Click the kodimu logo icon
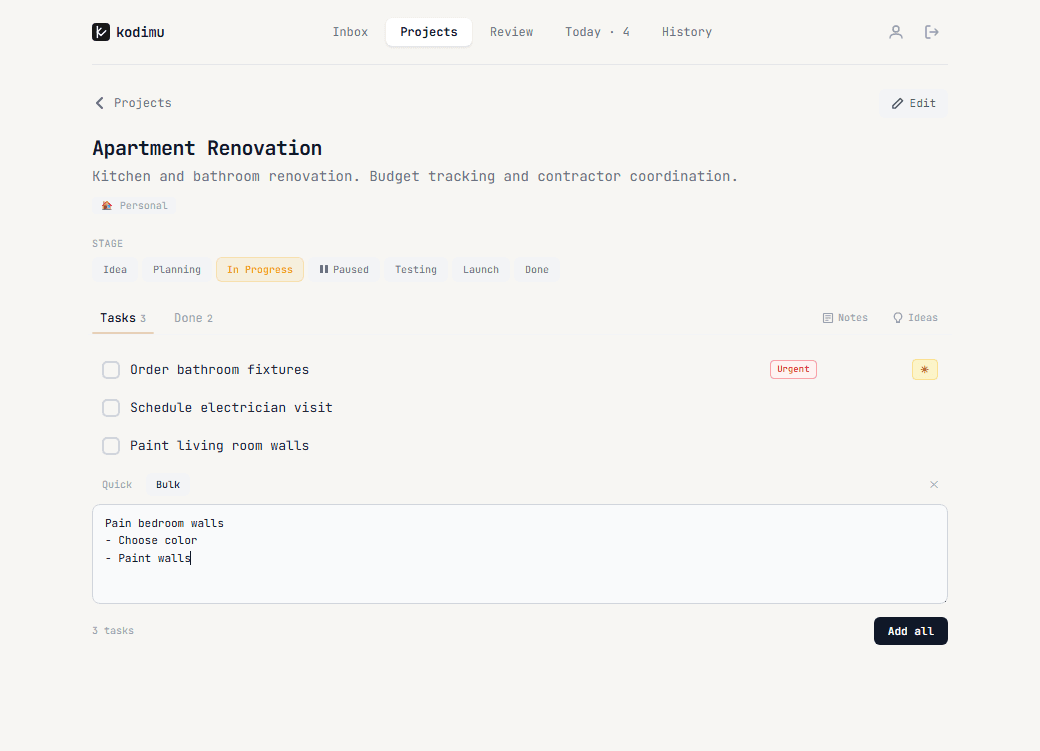 100,31
